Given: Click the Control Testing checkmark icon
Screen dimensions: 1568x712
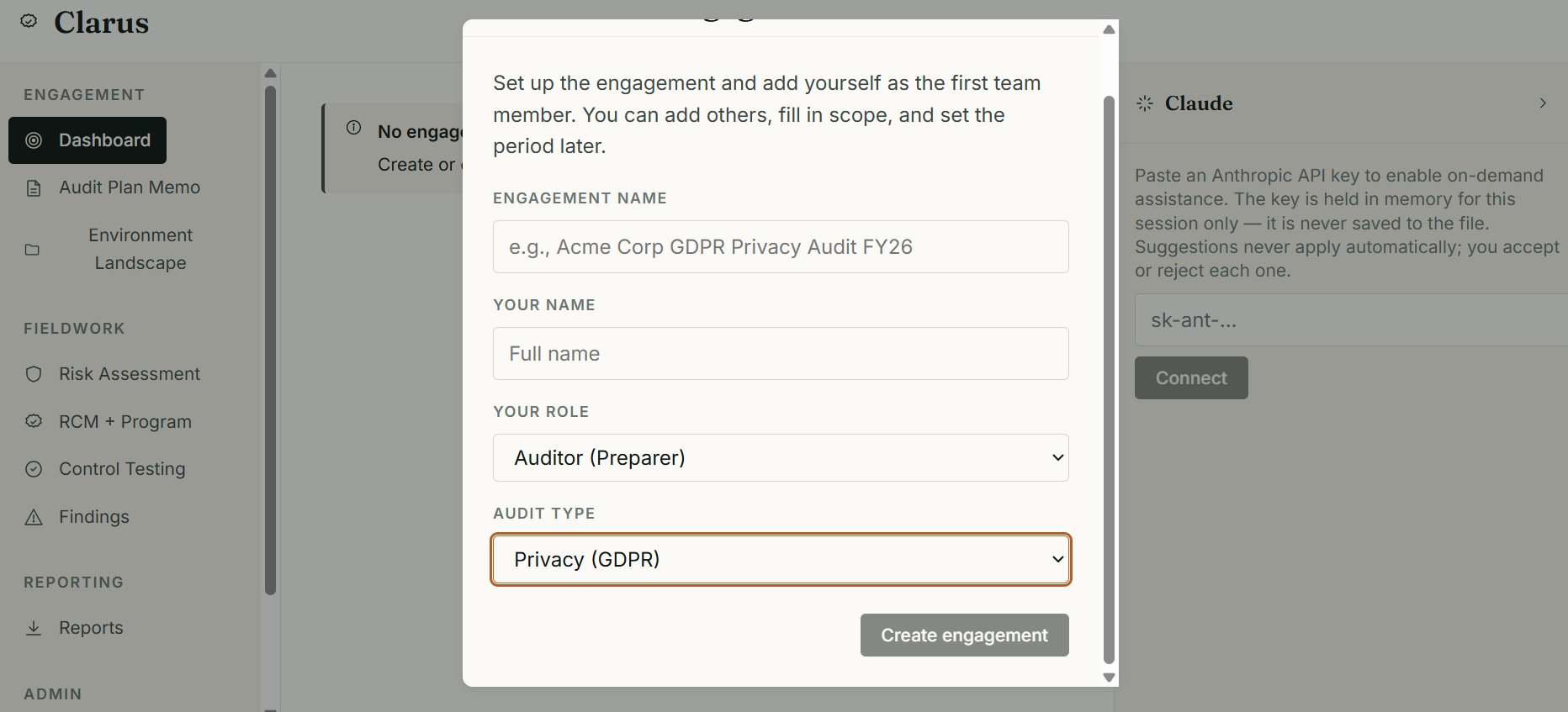Looking at the screenshot, I should click(34, 469).
